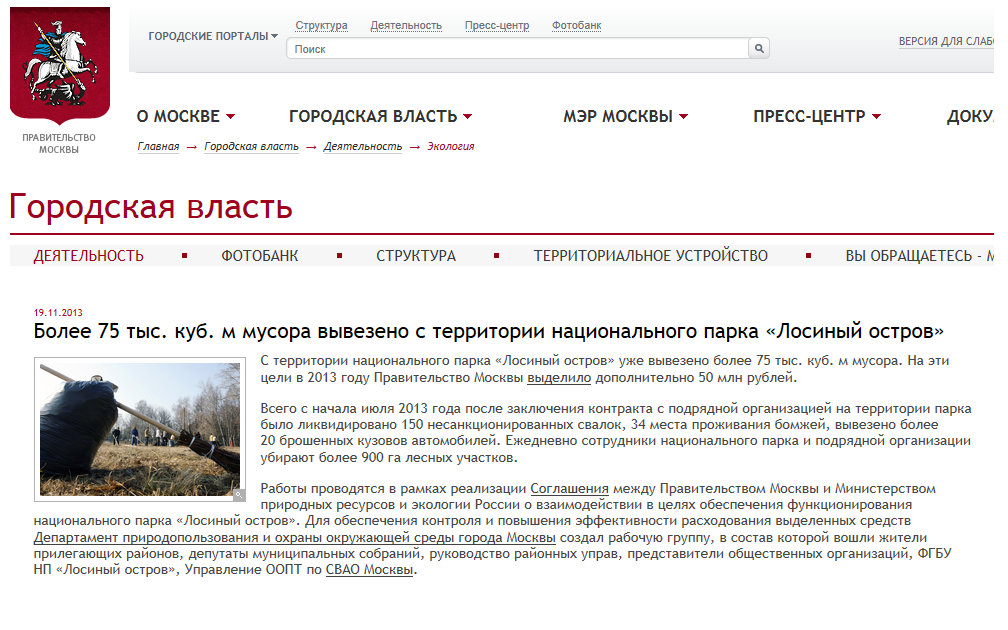Click the search magnifier button

(759, 48)
